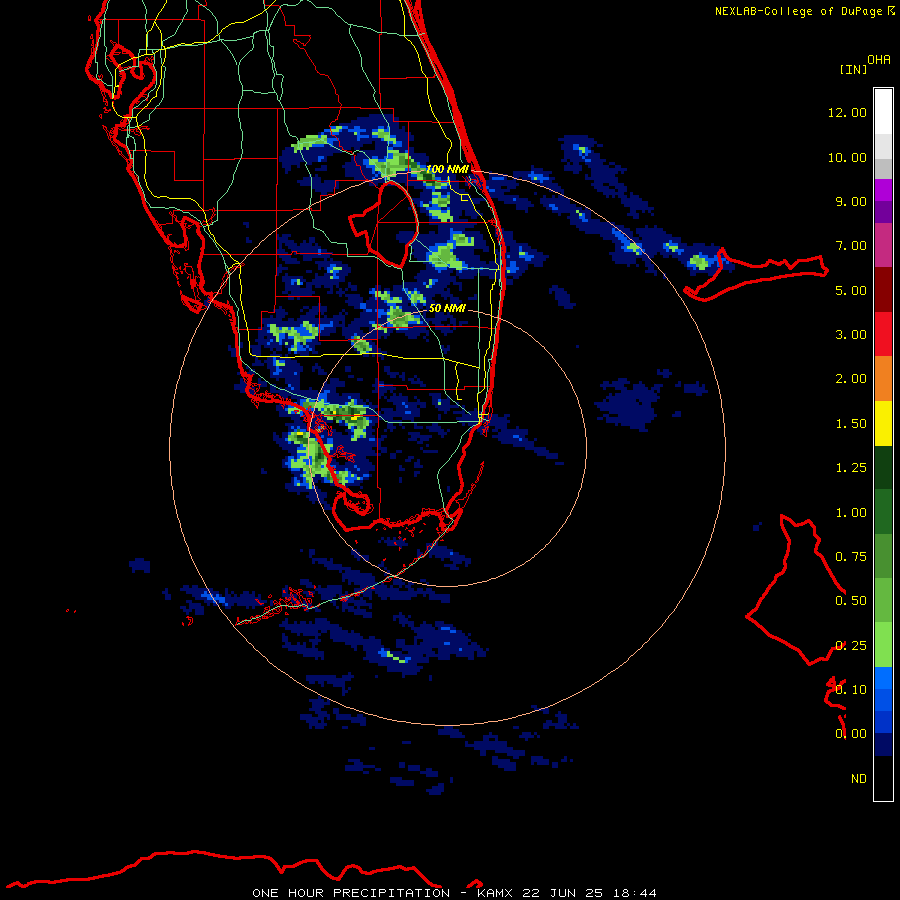Click the 1.00 legend value
Image resolution: width=900 pixels, height=900 pixels.
(x=851, y=513)
